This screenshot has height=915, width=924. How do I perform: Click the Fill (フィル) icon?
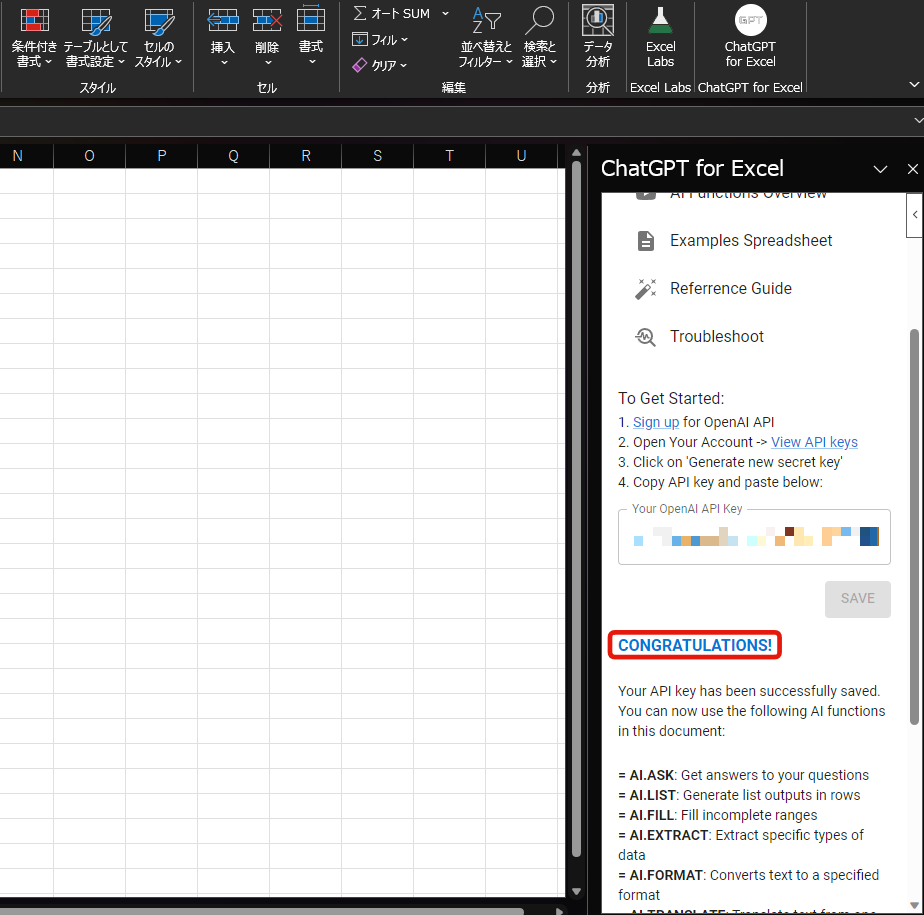coord(359,39)
